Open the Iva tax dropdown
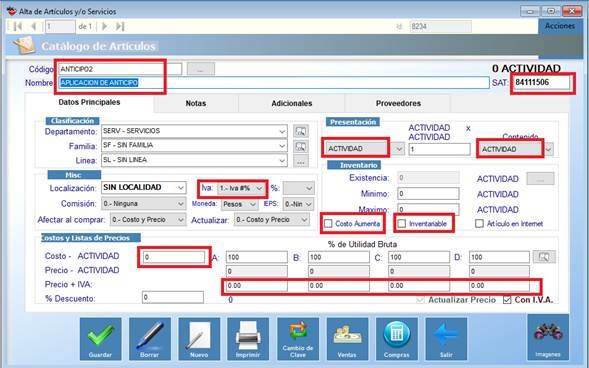This screenshot has width=589, height=368. [259, 188]
